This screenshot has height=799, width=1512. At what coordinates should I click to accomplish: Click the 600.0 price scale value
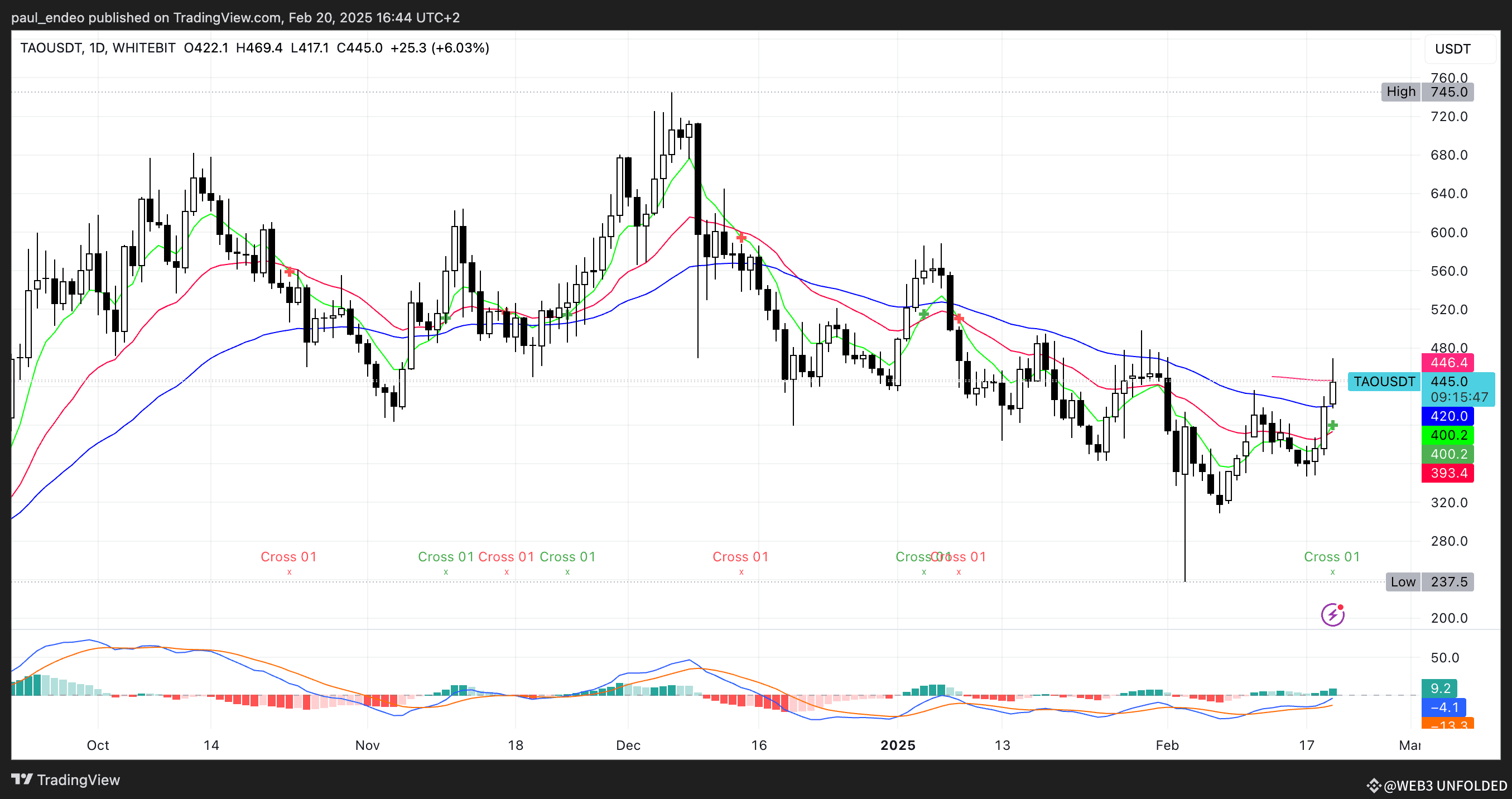click(x=1449, y=233)
